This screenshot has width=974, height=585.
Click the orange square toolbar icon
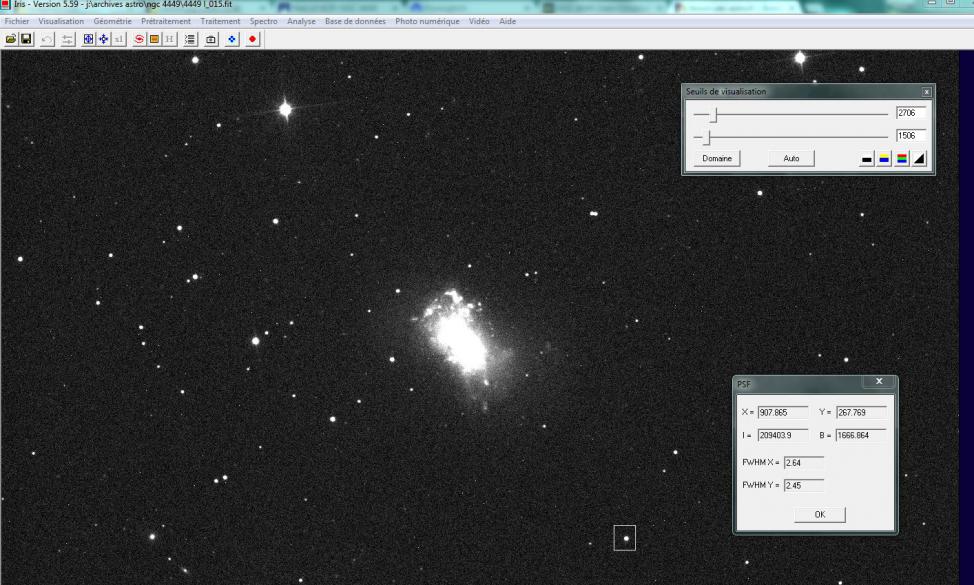(x=154, y=39)
